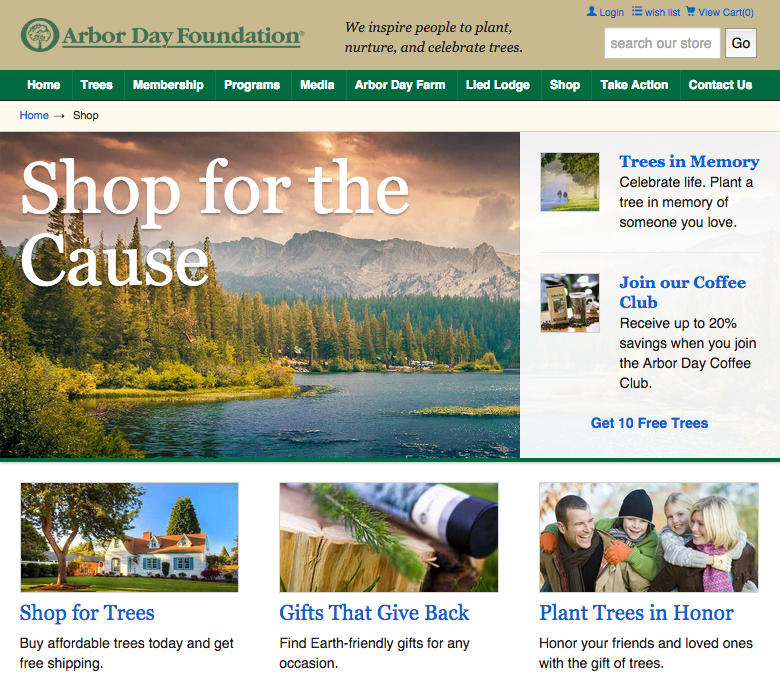Click the Gifts That Give Back image
The width and height of the screenshot is (780, 674).
pyautogui.click(x=389, y=537)
